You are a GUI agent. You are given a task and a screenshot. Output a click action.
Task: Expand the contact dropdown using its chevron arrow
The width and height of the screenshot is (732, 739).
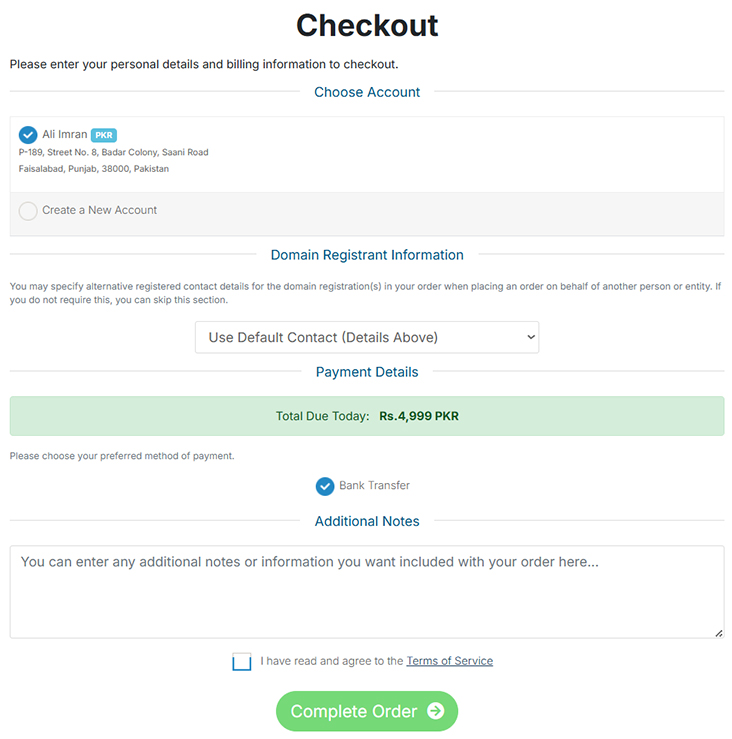pos(530,337)
